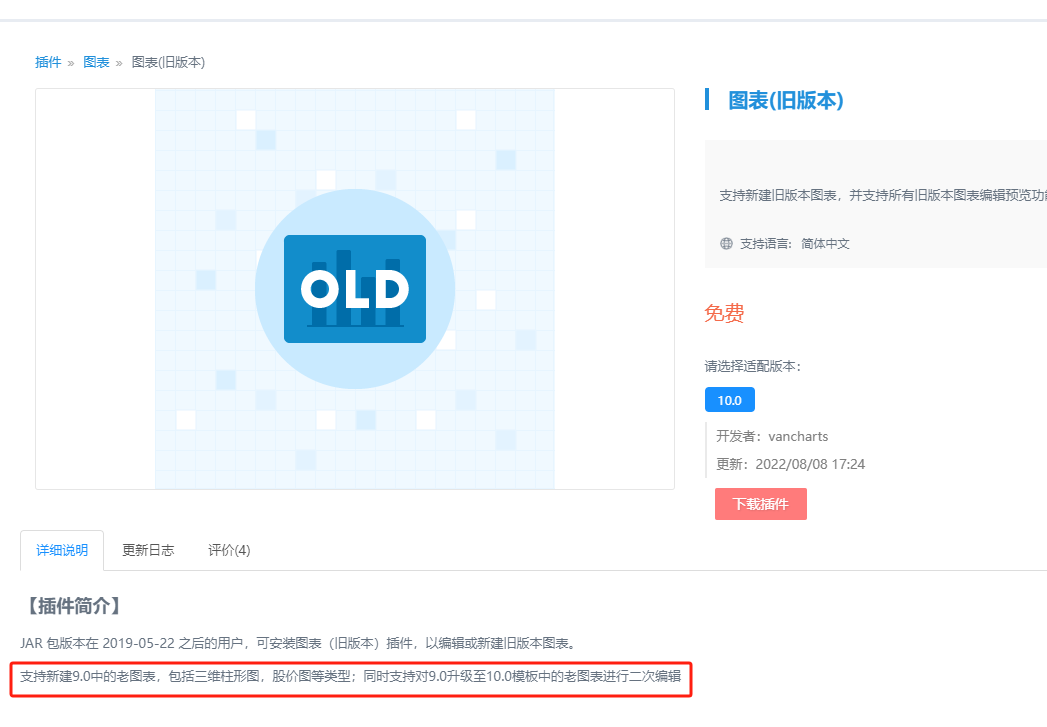Click the 图表(旧版本) plugin title
This screenshot has height=727, width=1047.
pos(786,100)
